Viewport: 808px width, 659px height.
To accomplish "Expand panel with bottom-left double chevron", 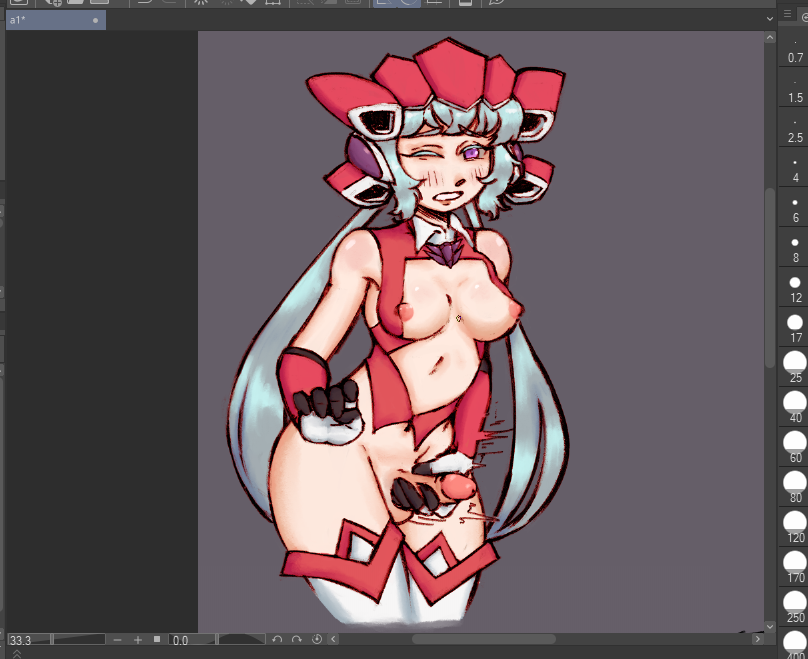I will [16, 654].
